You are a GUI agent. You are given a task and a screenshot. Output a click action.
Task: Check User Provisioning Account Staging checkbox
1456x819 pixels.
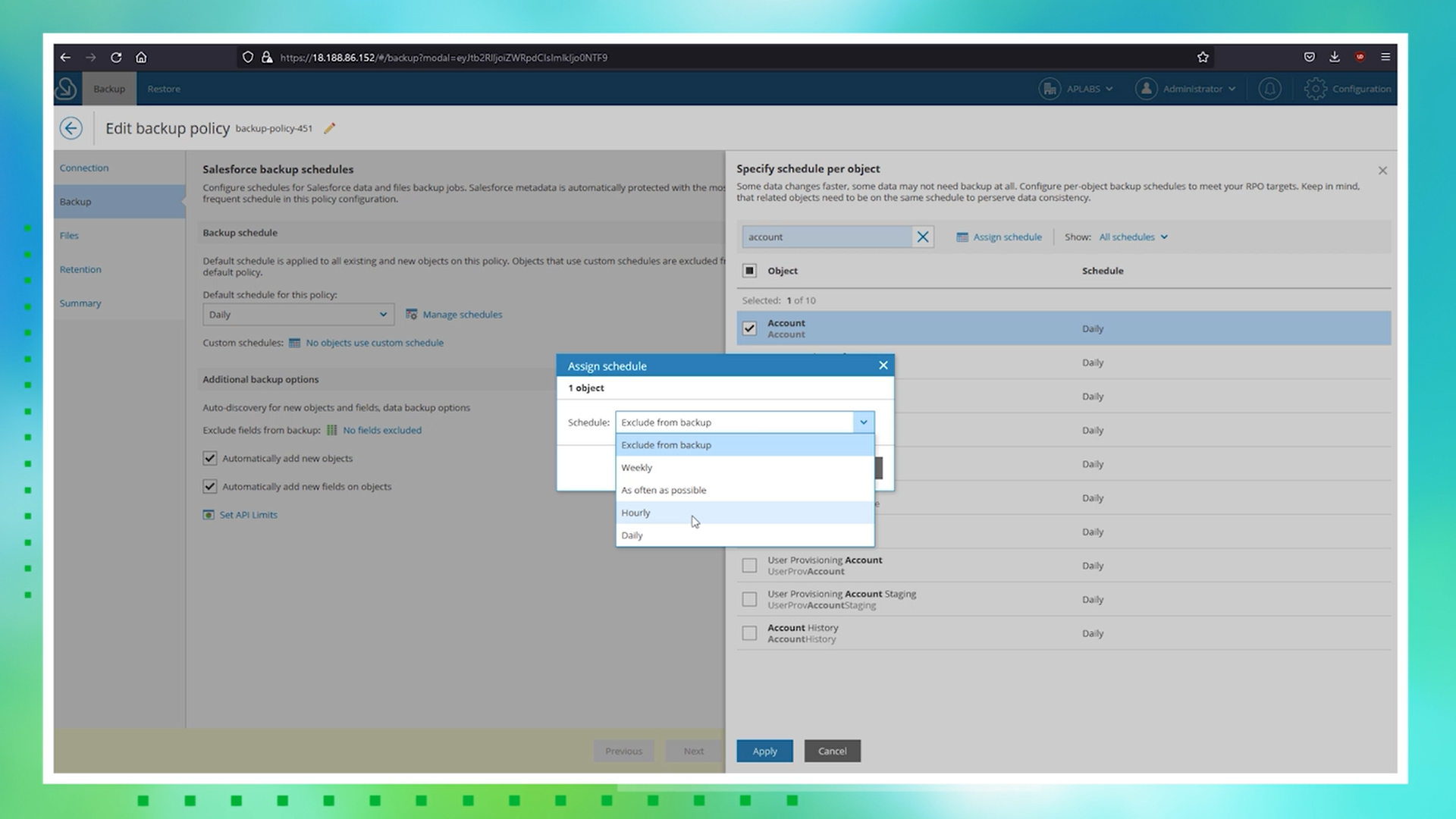(749, 600)
